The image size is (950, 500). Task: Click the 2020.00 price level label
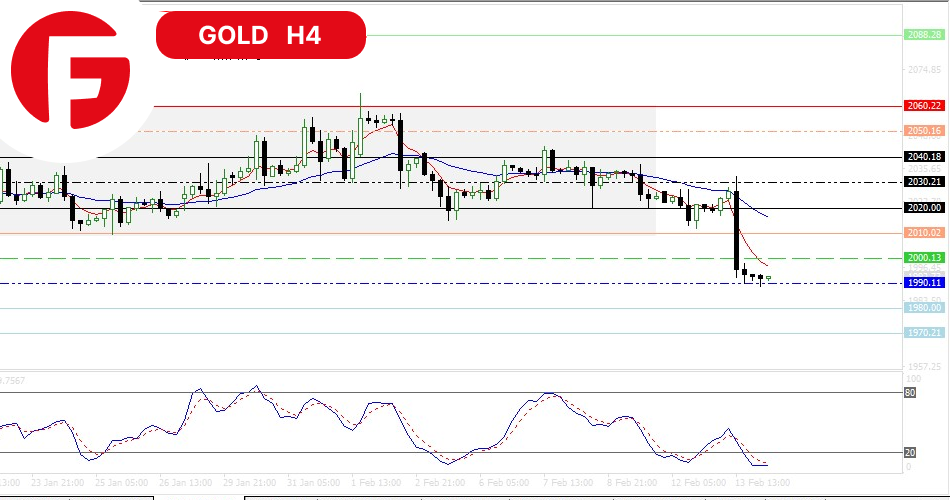pyautogui.click(x=924, y=208)
